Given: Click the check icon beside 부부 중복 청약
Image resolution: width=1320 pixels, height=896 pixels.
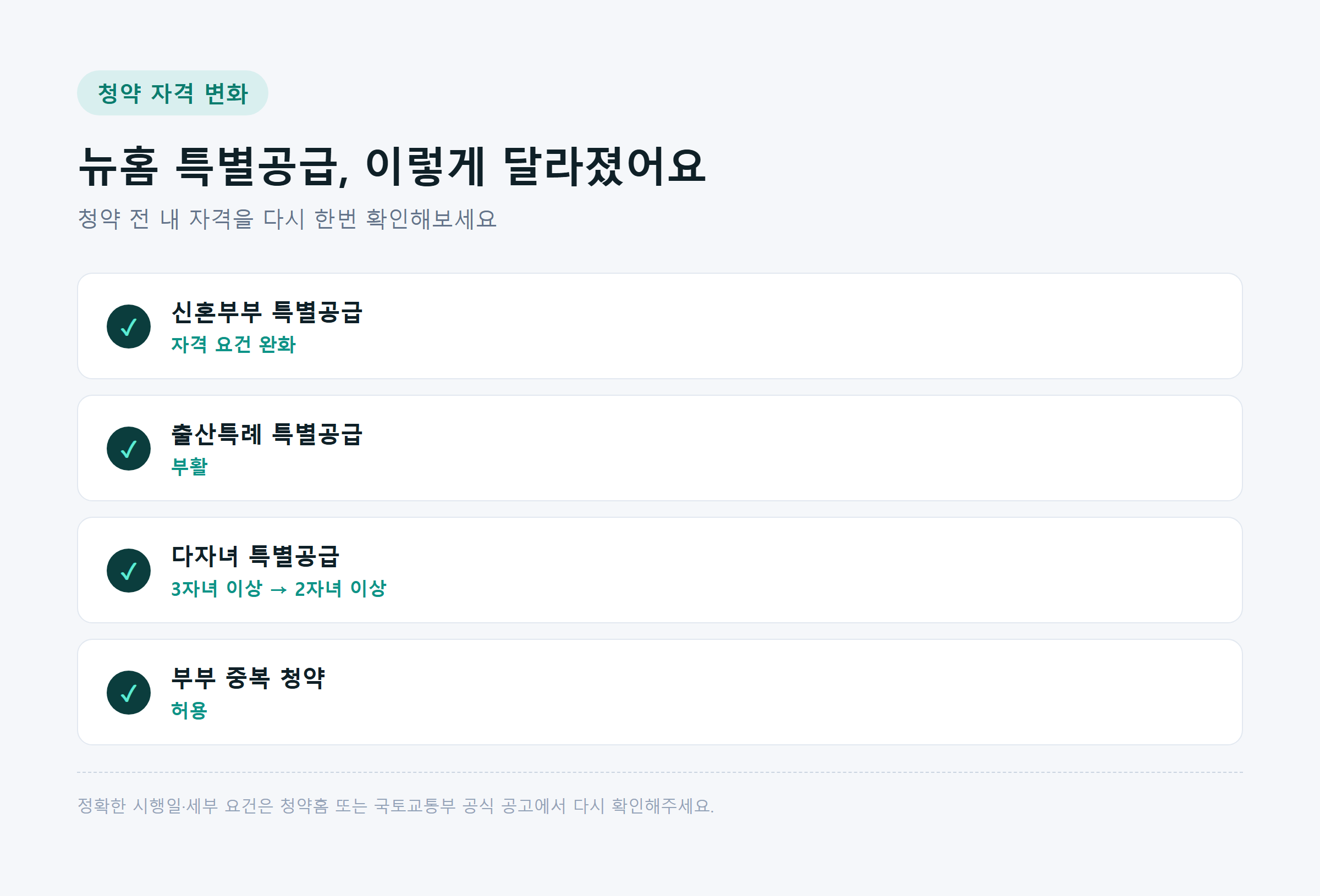Looking at the screenshot, I should 128,693.
